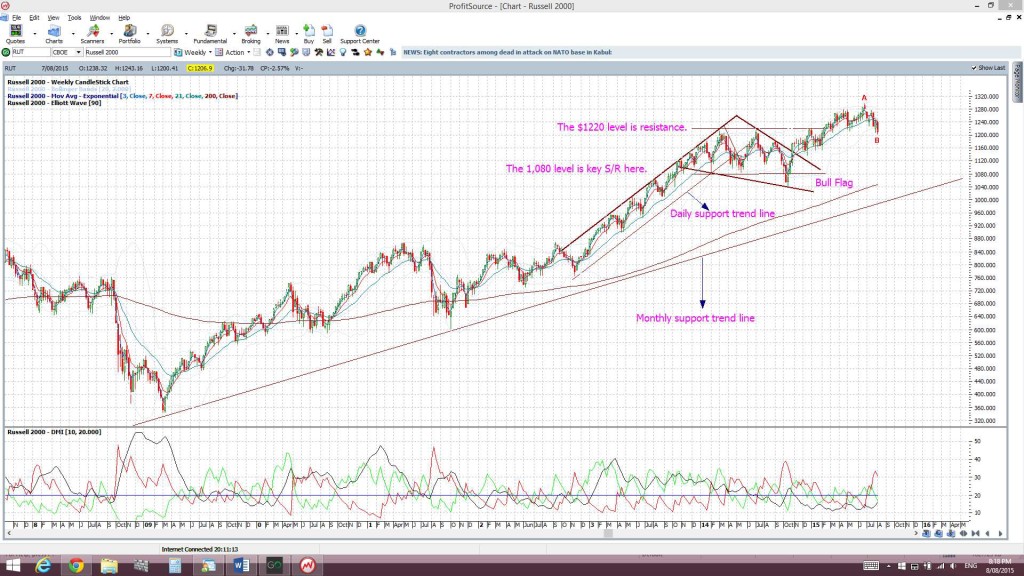
Task: Open the Fundamental toolbar icon
Action: tap(210, 33)
